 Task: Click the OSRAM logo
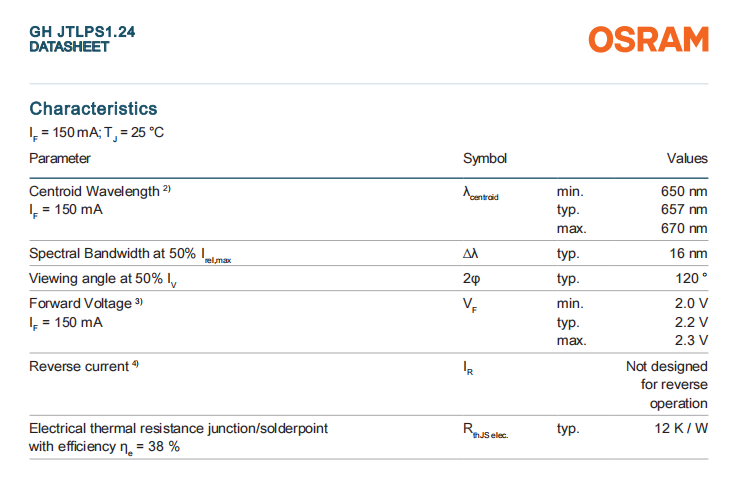click(x=648, y=39)
